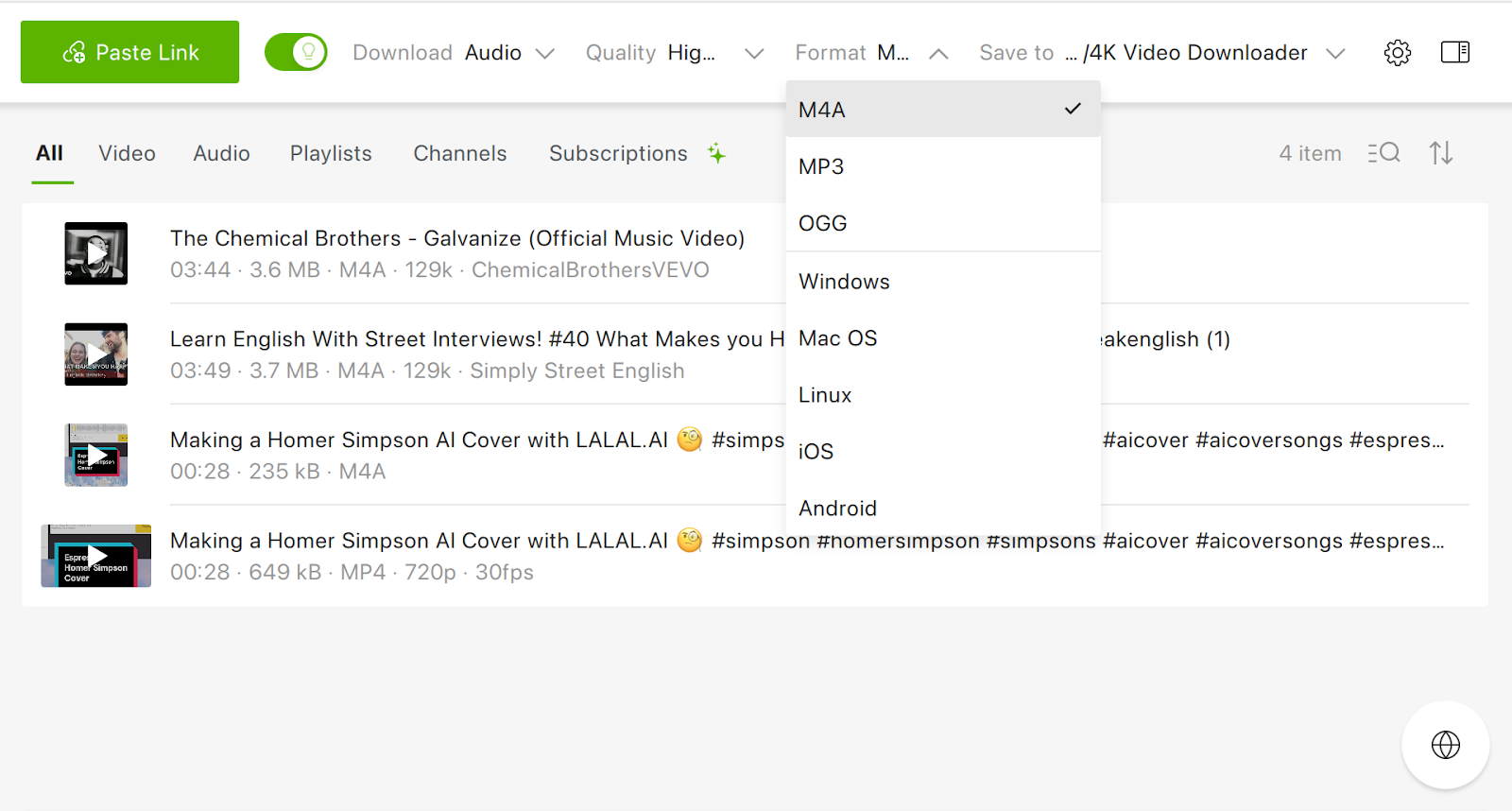This screenshot has height=811, width=1512.
Task: Click the '03:44 · 3.6 MB · M4A' details line
Action: [439, 270]
